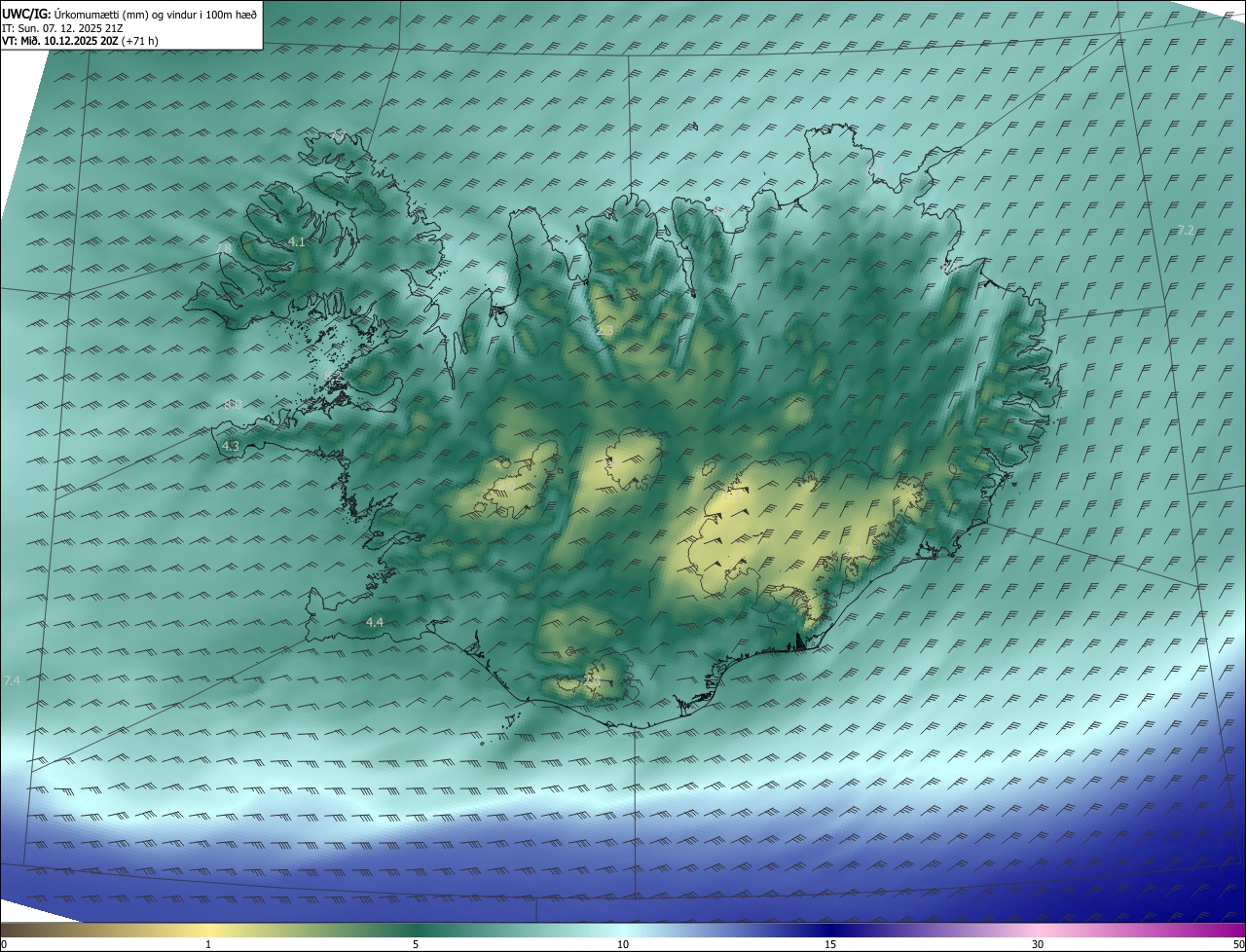Click the color scale tick label 0
The width and height of the screenshot is (1246, 952).
4,944
